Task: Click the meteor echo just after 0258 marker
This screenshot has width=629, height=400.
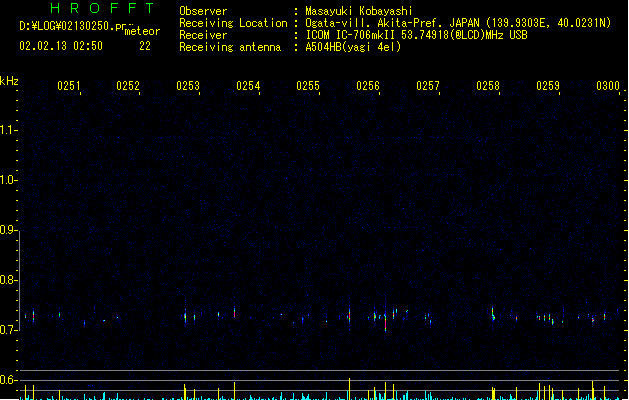Action: [493, 314]
